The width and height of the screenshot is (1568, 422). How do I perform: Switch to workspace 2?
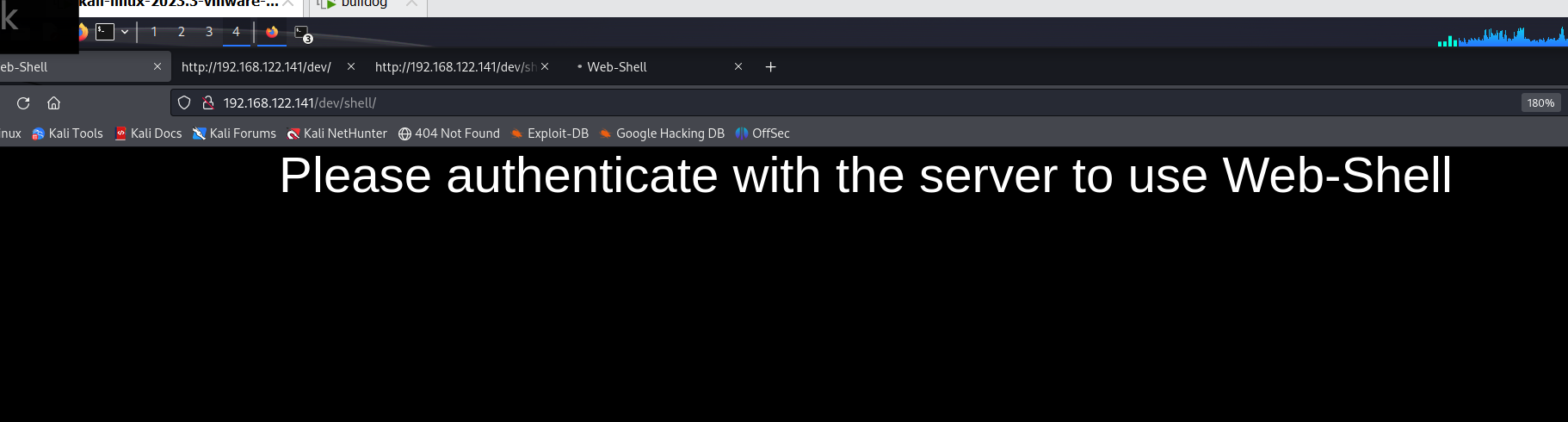coord(182,32)
